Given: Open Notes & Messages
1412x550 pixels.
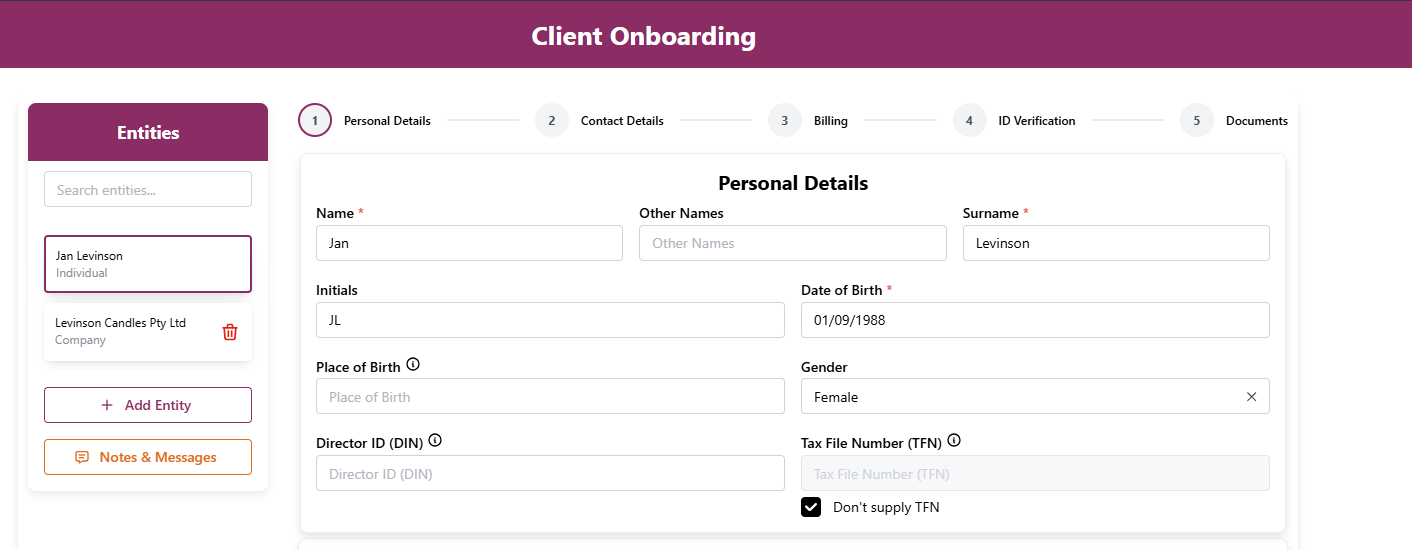Looking at the screenshot, I should (148, 457).
